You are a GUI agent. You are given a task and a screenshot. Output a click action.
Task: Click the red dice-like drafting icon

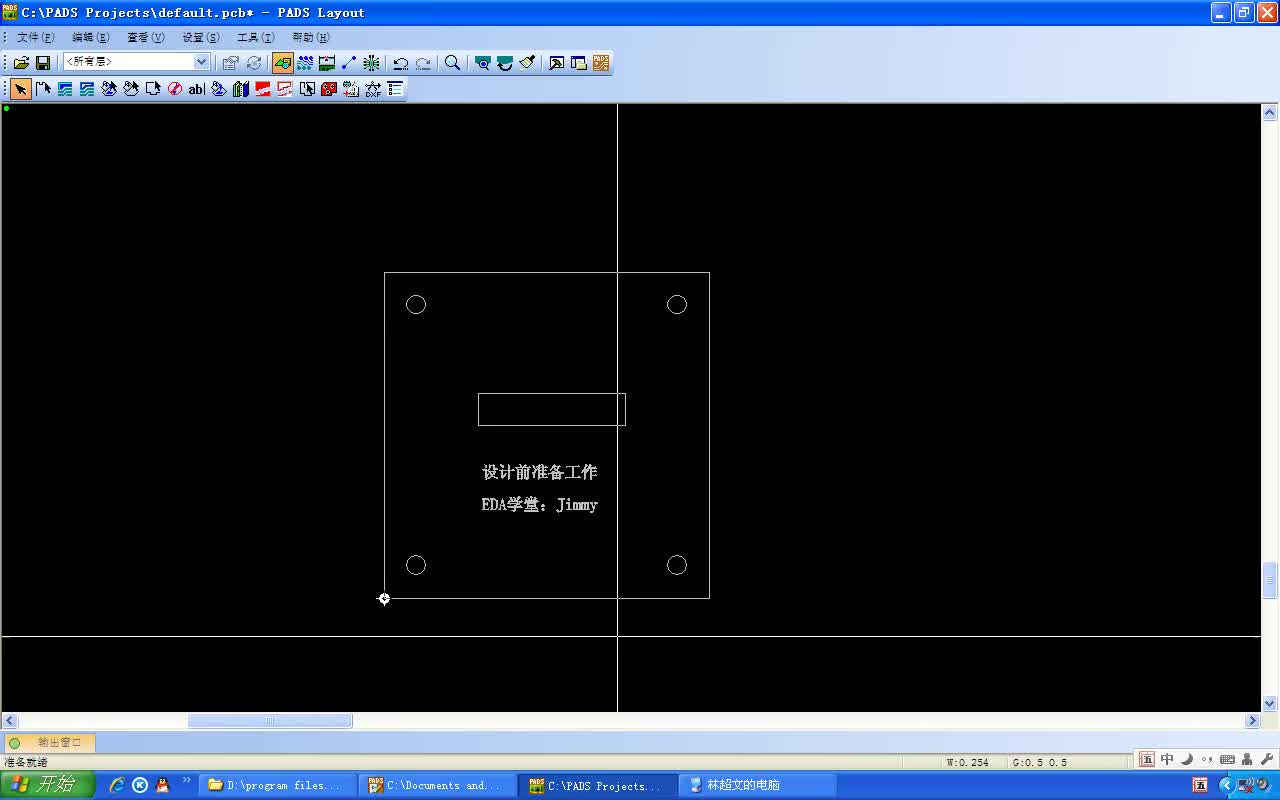pyautogui.click(x=329, y=89)
